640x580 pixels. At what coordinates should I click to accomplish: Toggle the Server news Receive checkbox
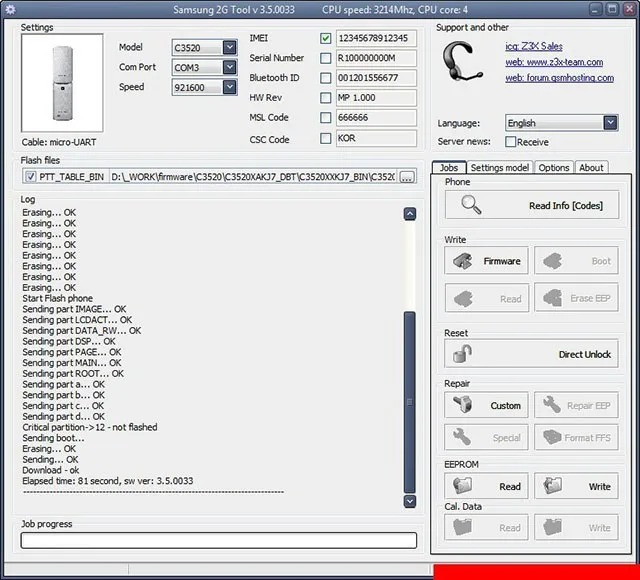tap(509, 142)
